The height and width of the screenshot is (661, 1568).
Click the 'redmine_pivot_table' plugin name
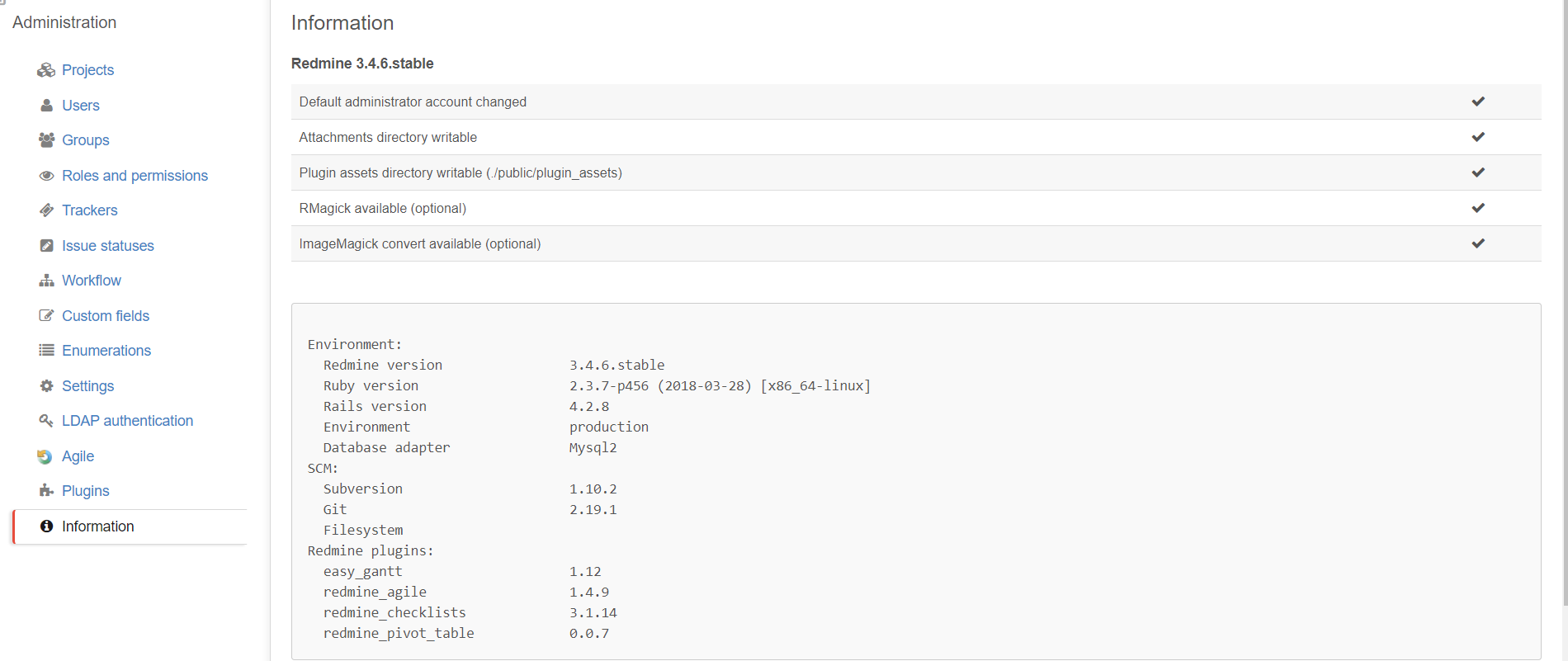pos(399,633)
